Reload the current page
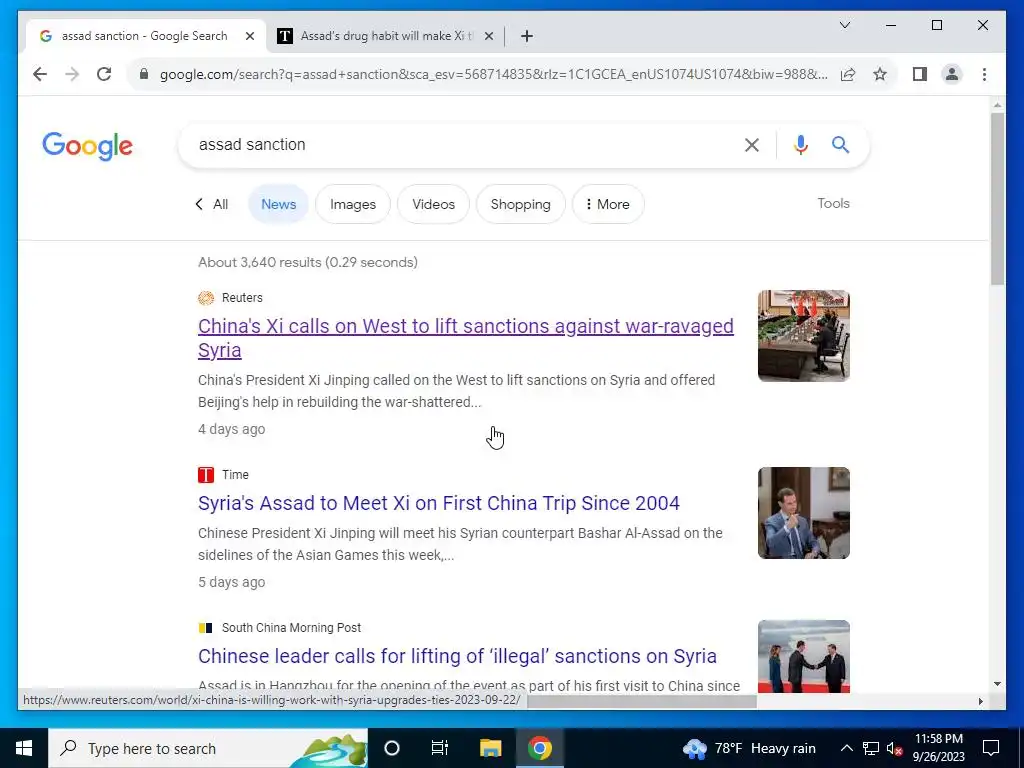 [104, 74]
